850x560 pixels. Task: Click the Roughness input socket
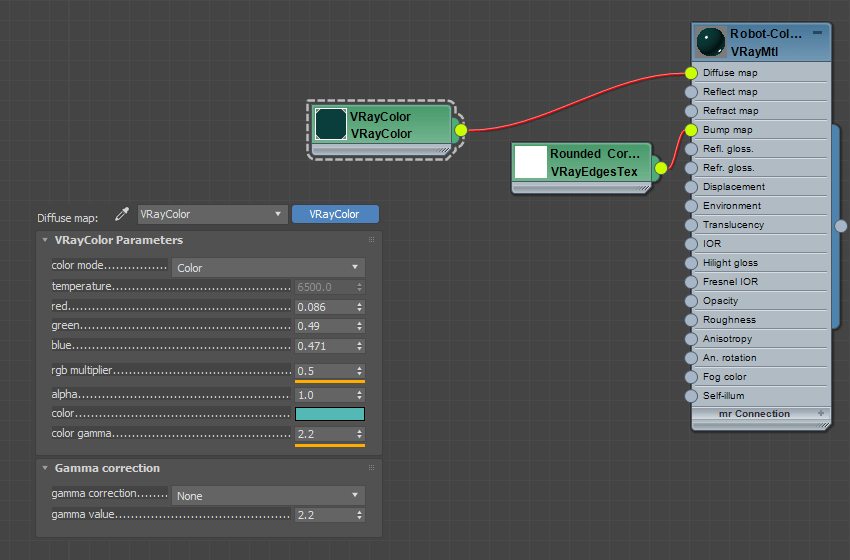click(691, 319)
